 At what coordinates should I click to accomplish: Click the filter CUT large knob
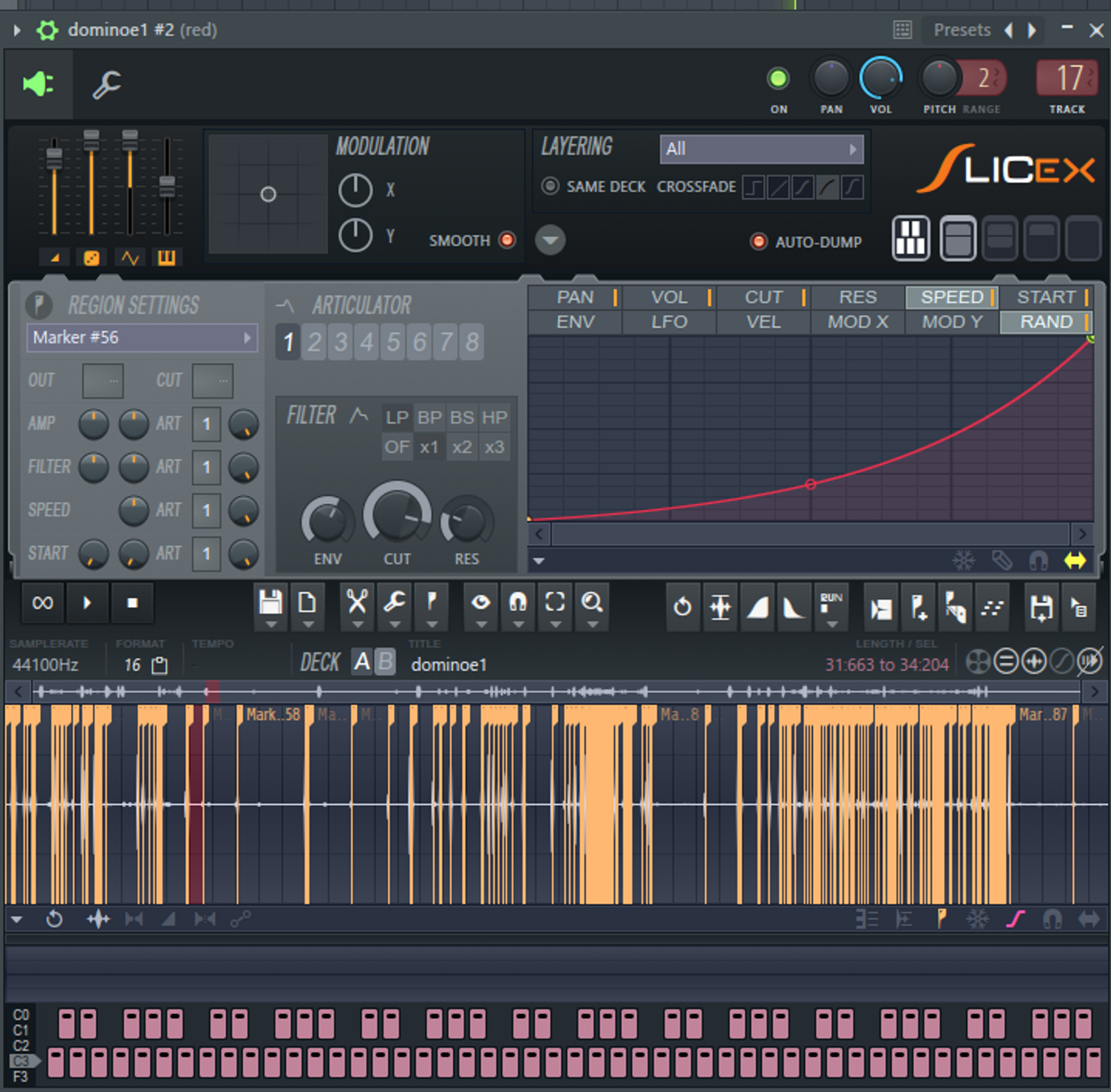point(397,514)
